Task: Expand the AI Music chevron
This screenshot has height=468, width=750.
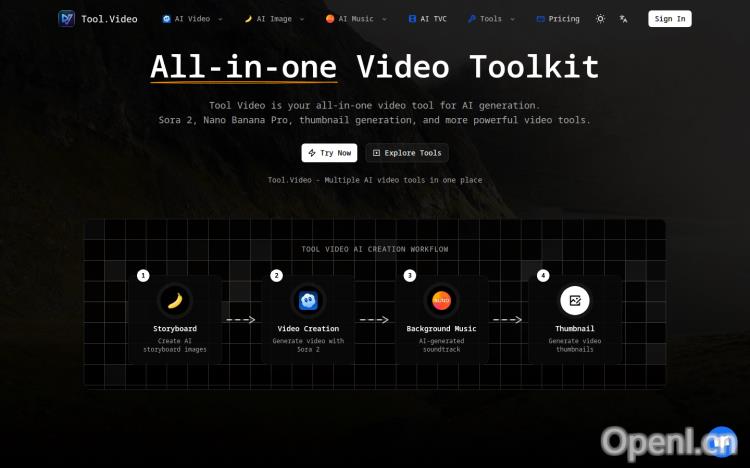Action: click(384, 19)
